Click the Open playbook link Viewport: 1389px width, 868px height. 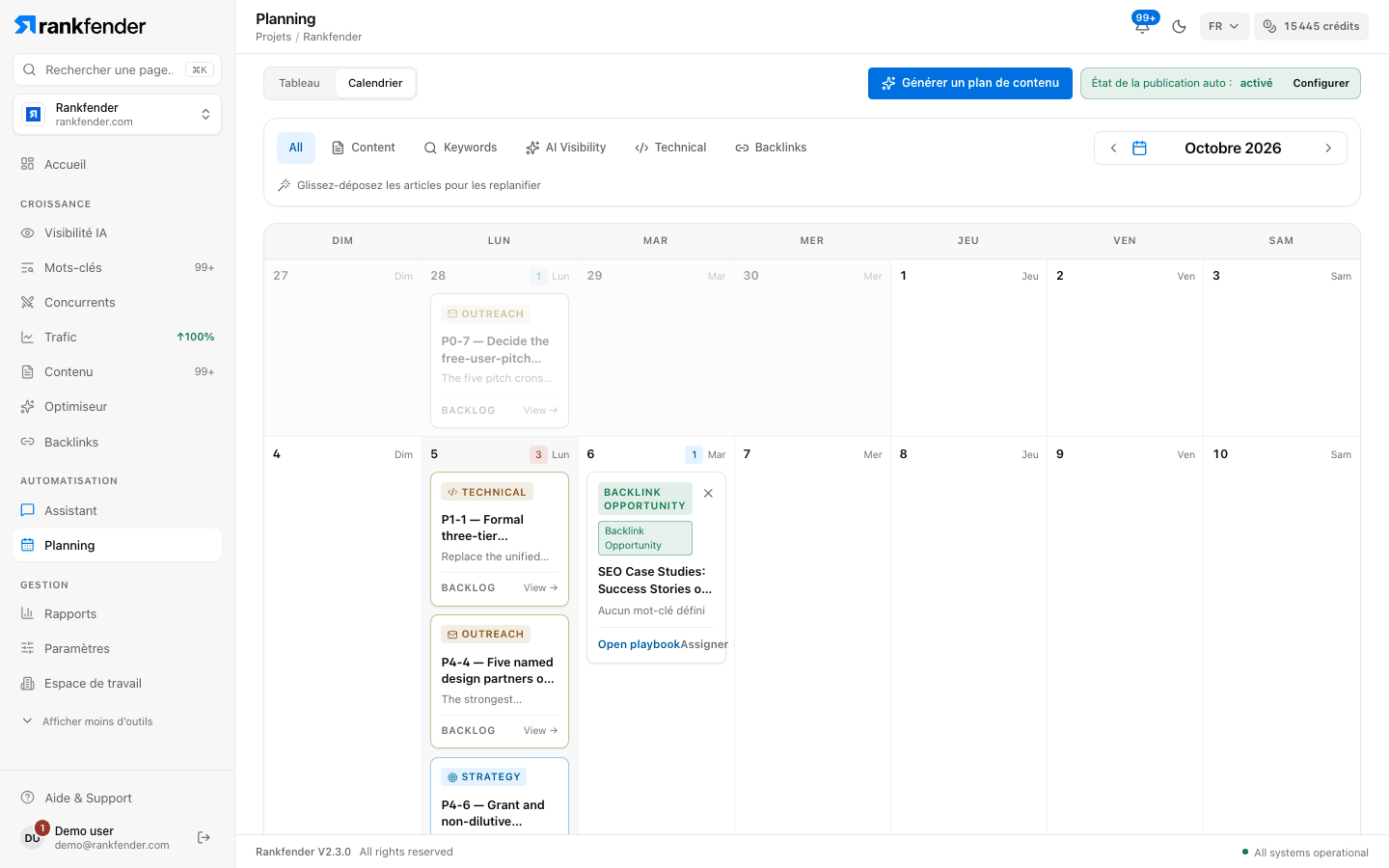(639, 644)
